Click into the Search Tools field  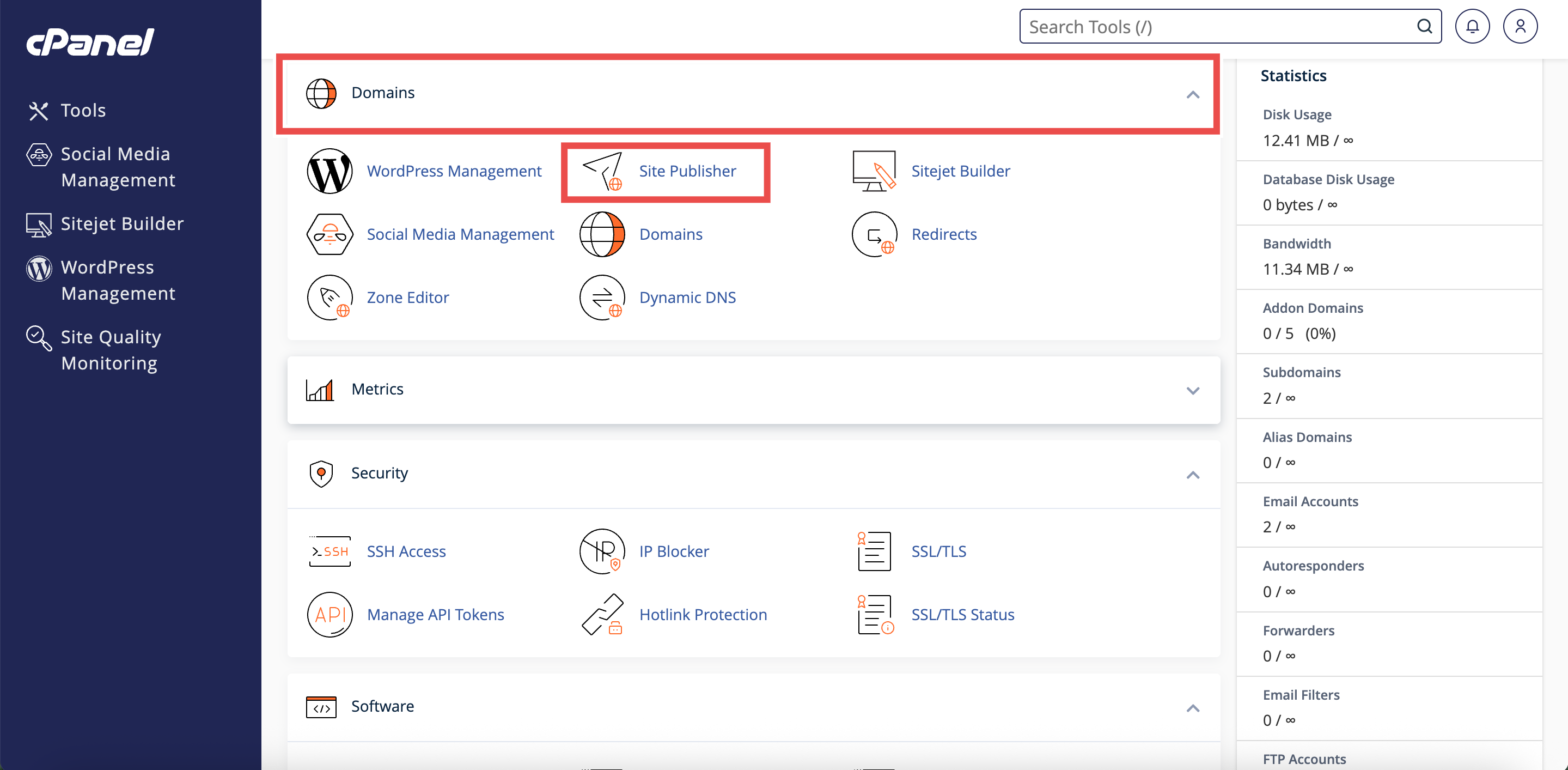click(1230, 26)
